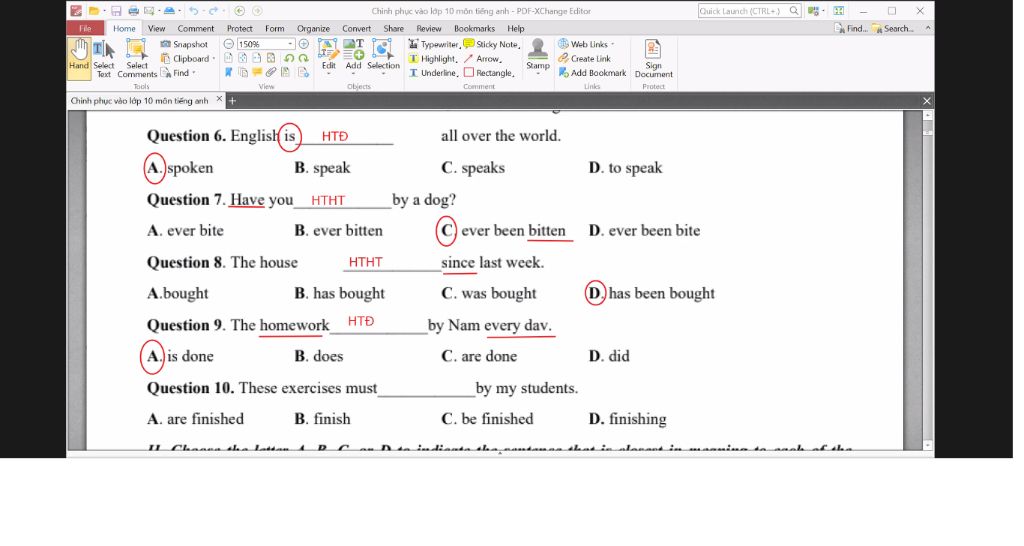1024x546 pixels.
Task: Rotate view clockwise
Action: pyautogui.click(x=304, y=59)
